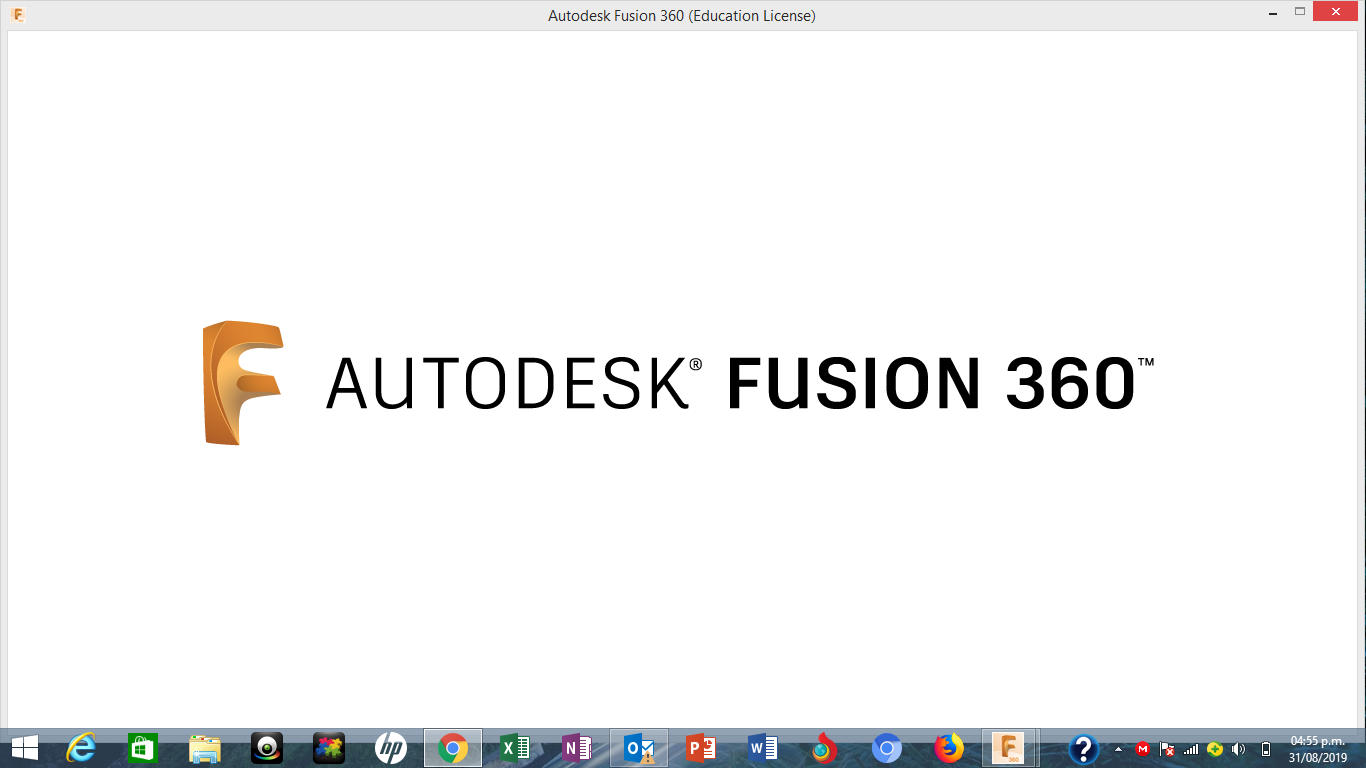Image resolution: width=1366 pixels, height=768 pixels.
Task: Show hidden system tray icons
Action: 1118,749
